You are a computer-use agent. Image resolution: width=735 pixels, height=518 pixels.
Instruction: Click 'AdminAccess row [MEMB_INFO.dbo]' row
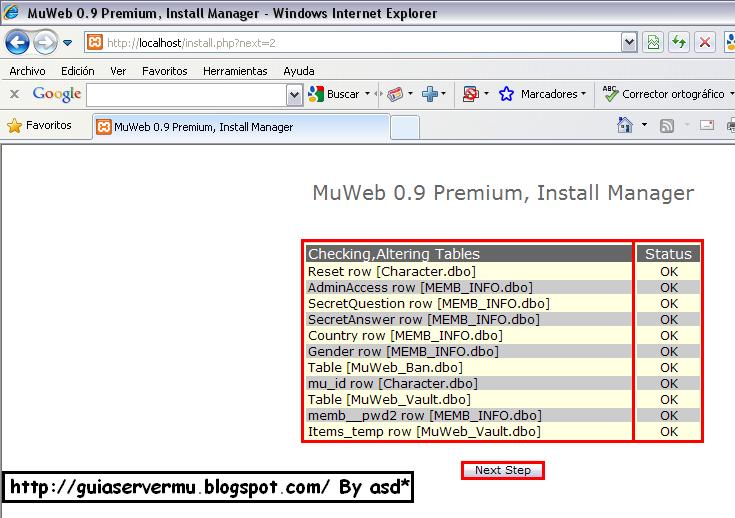click(469, 287)
